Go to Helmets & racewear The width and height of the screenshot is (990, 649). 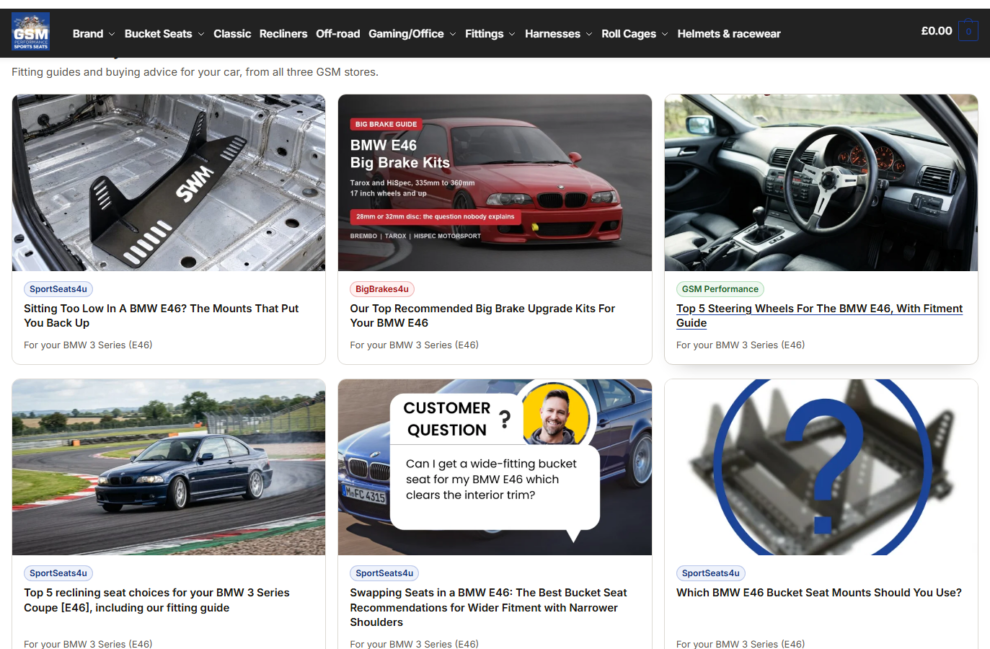pos(729,34)
